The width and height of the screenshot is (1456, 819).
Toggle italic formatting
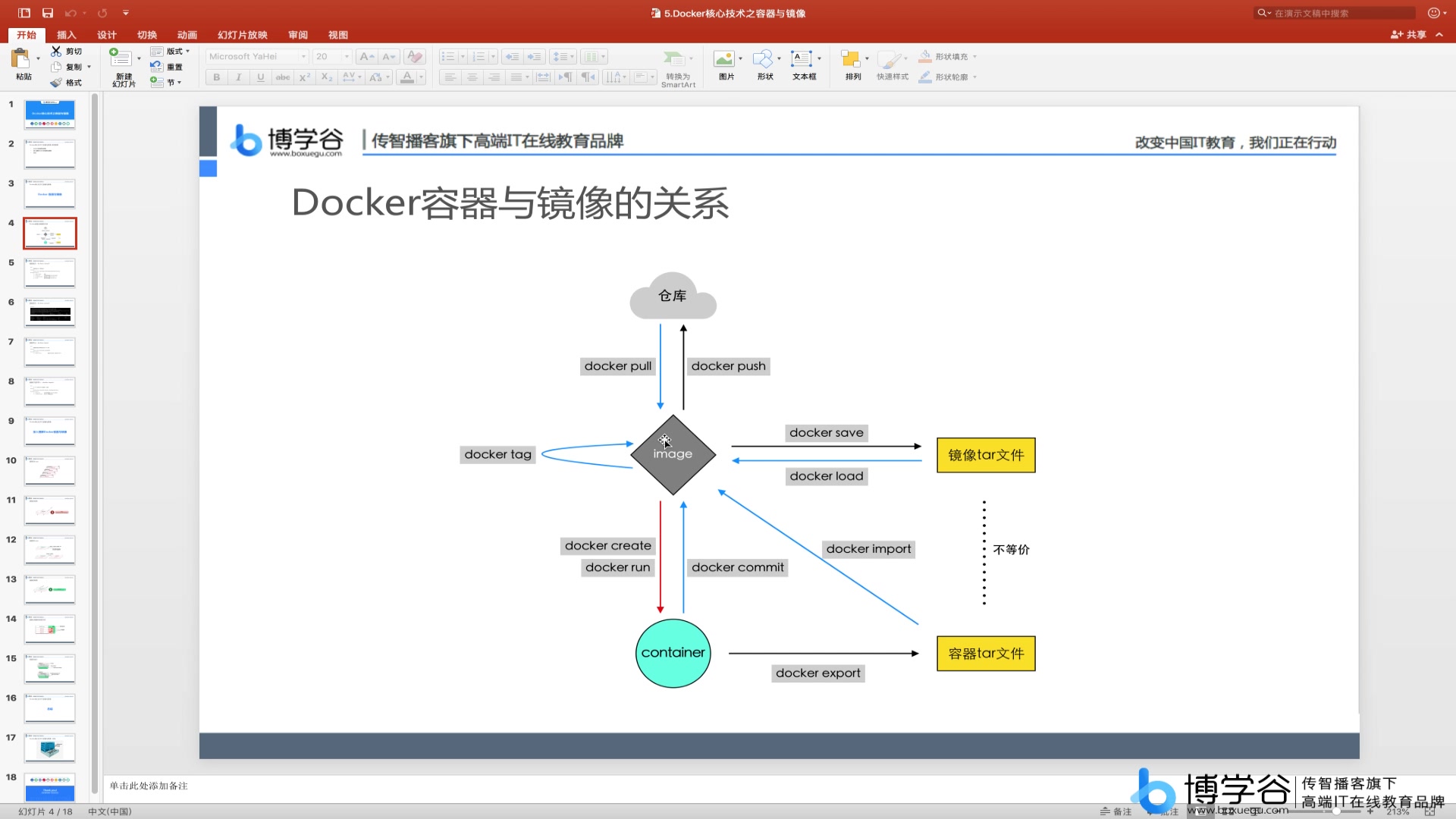click(239, 77)
